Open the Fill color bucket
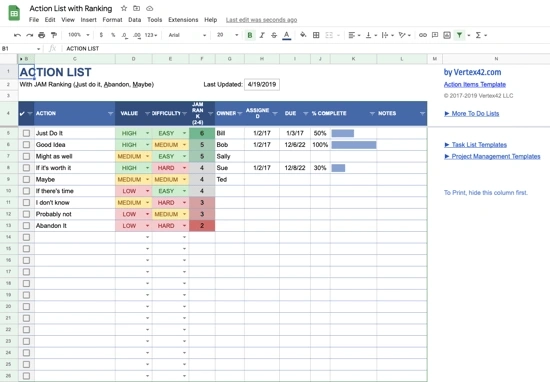Image resolution: width=550 pixels, height=382 pixels. tap(303, 35)
